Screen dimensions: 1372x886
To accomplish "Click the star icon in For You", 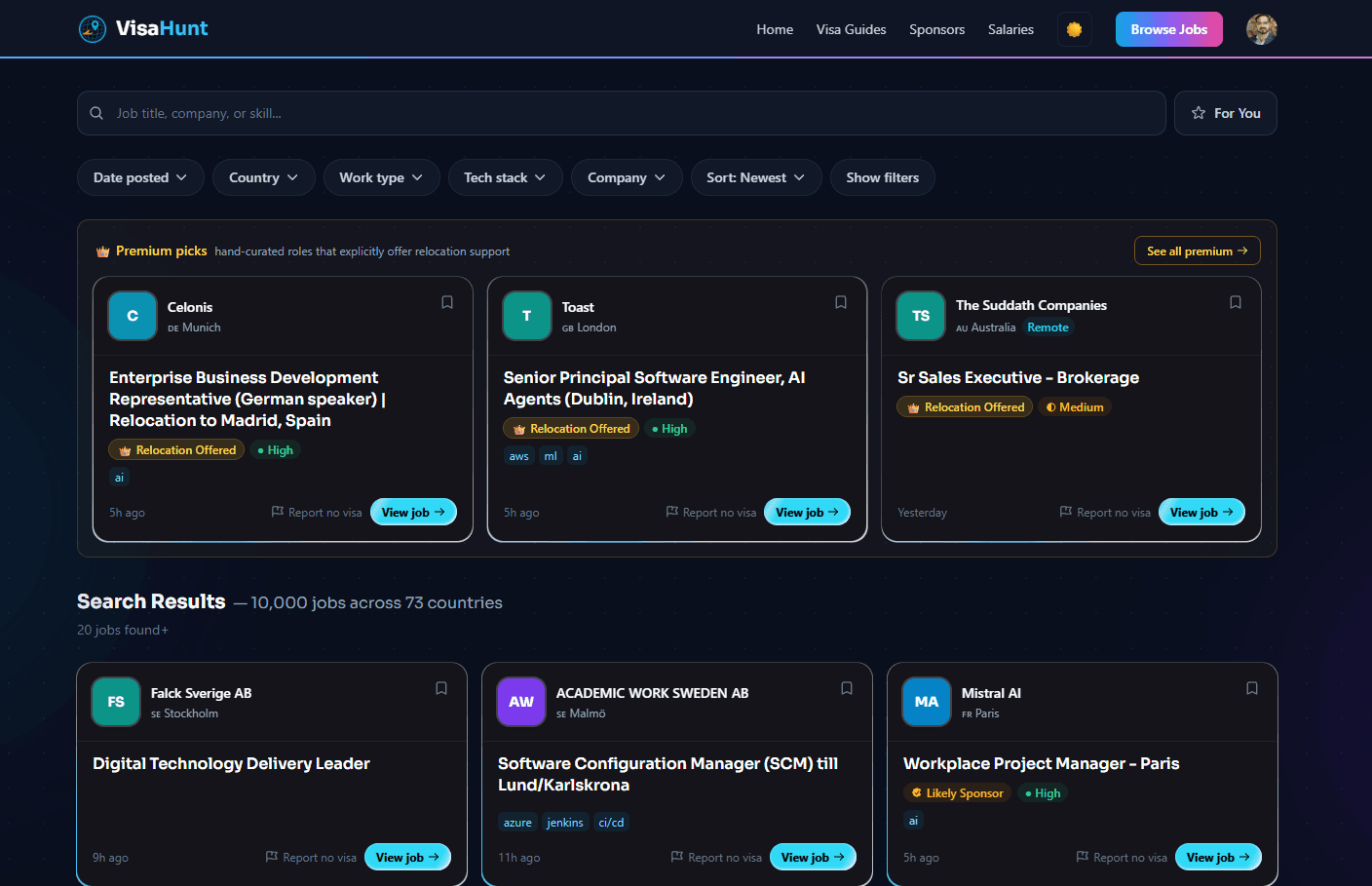I will tap(1199, 113).
